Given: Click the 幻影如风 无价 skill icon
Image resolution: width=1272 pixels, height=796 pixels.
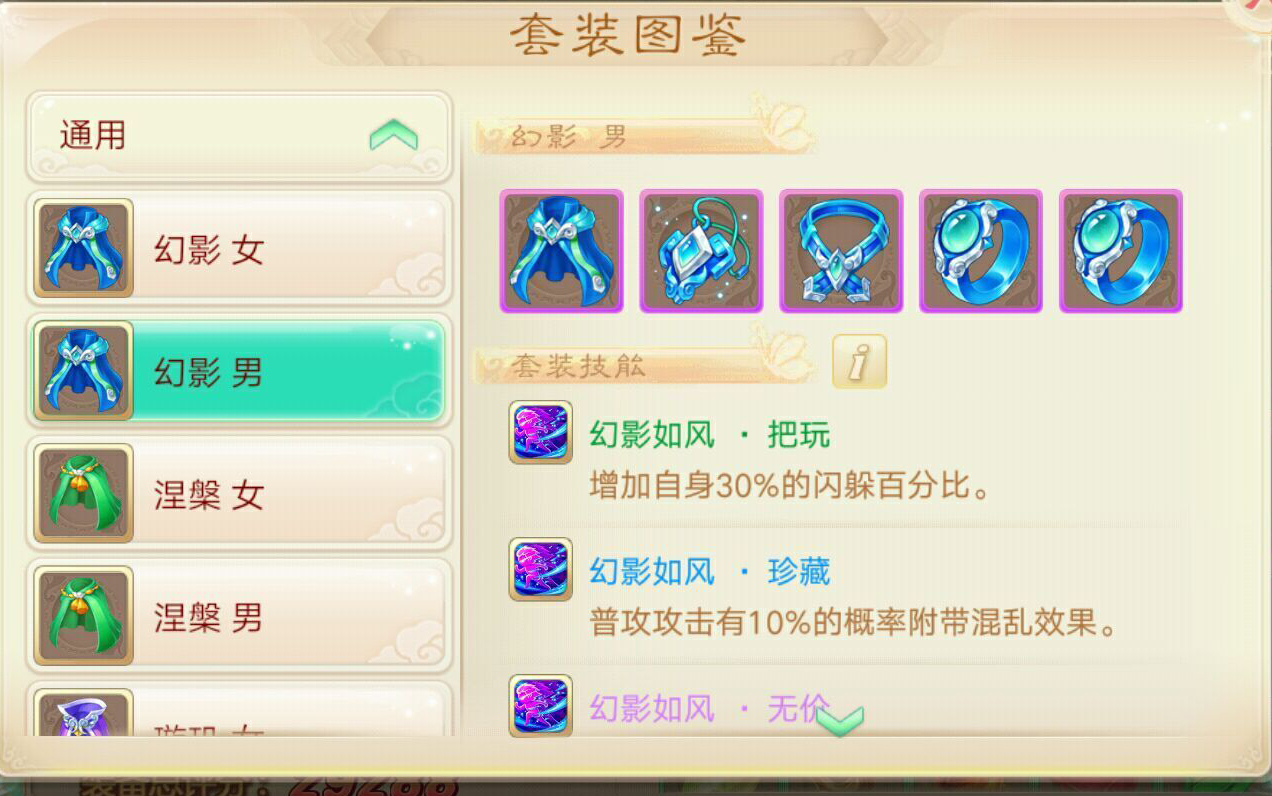Looking at the screenshot, I should 541,705.
